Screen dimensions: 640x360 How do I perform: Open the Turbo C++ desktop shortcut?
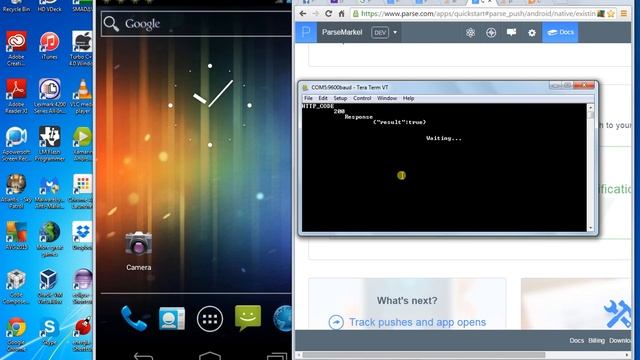pos(82,49)
